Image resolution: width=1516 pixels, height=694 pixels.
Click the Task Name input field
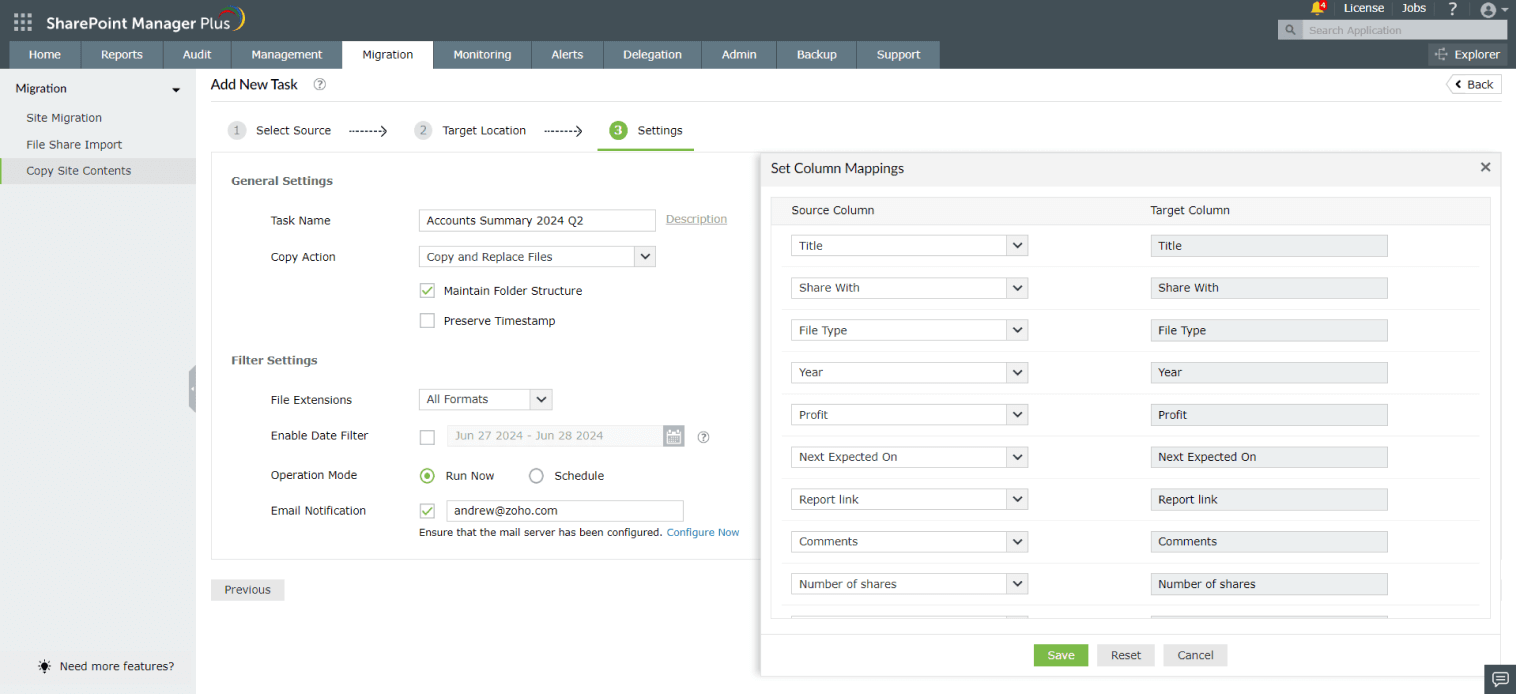(x=537, y=221)
